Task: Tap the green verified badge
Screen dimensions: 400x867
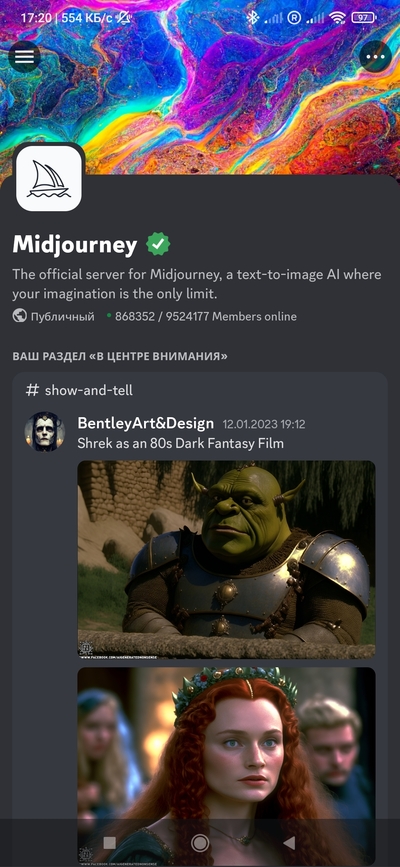Action: [x=158, y=244]
